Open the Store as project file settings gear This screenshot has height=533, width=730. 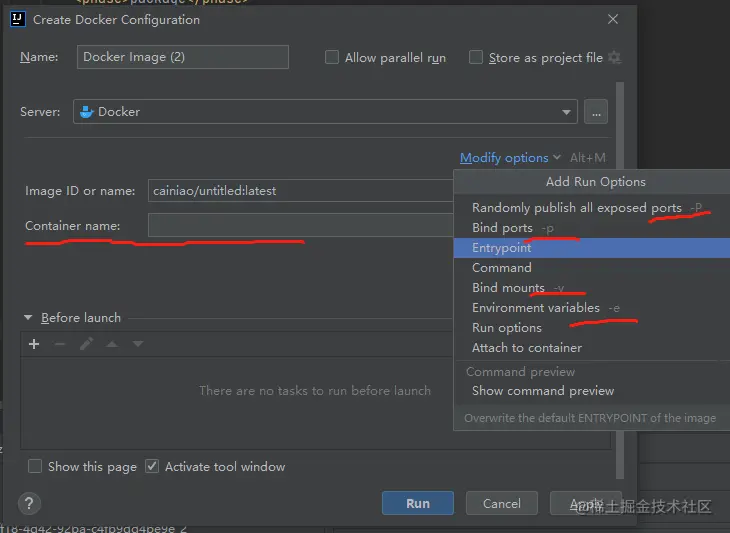click(615, 57)
